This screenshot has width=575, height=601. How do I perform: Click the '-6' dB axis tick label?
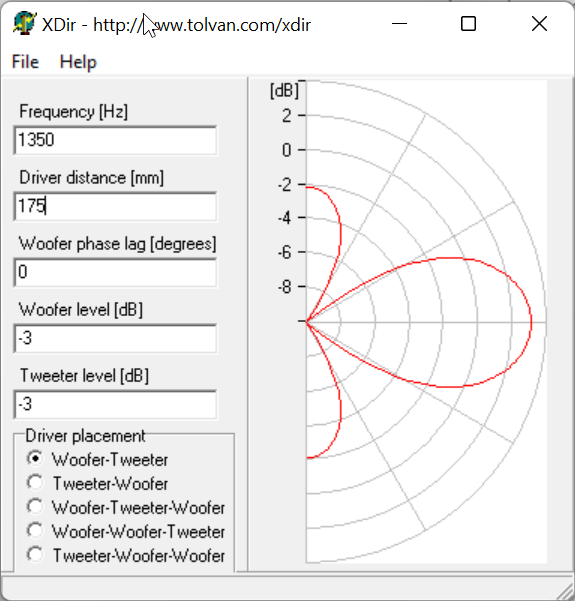(285, 253)
